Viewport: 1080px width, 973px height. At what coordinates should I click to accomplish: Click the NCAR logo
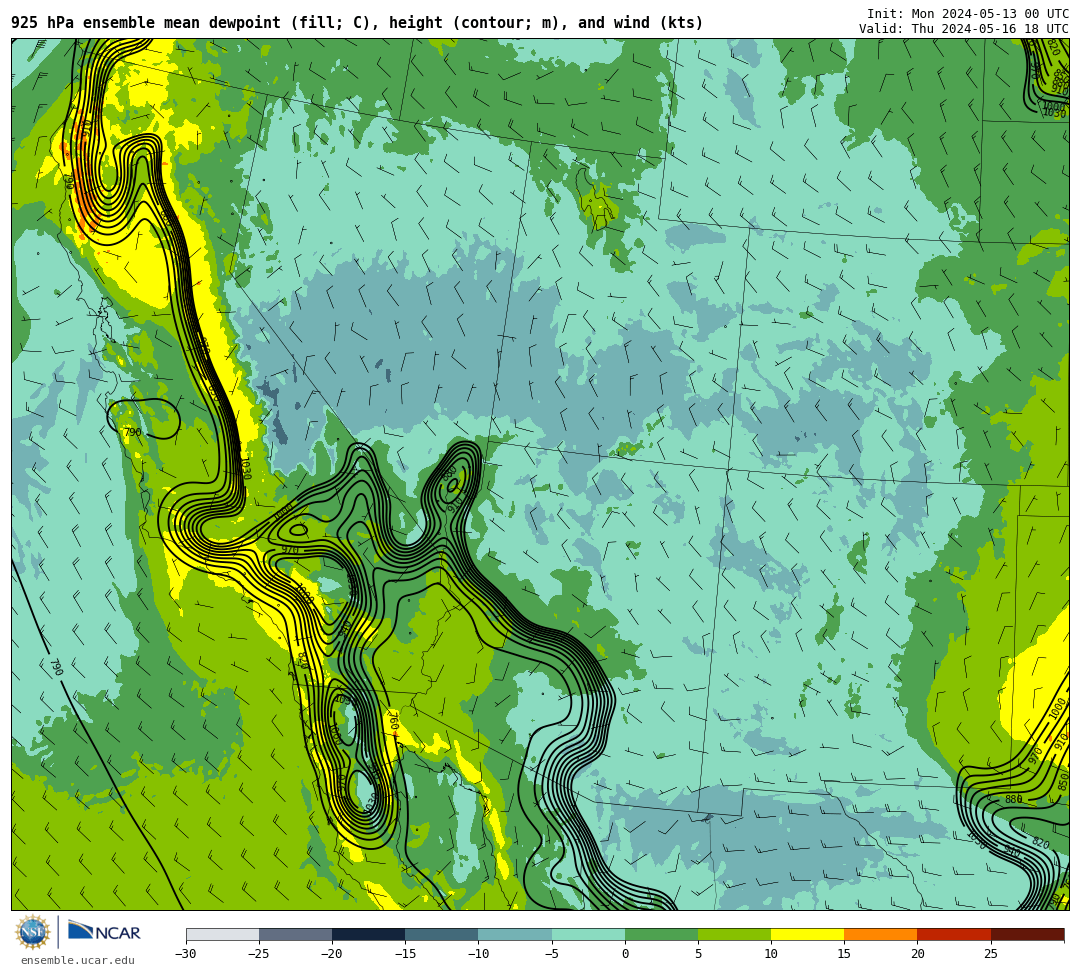tap(104, 932)
